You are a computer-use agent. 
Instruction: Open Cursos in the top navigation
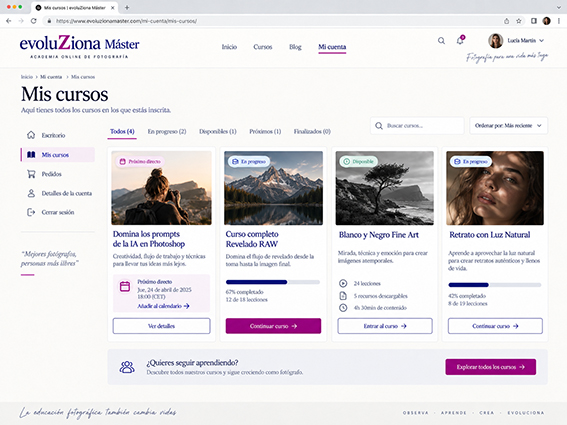click(263, 47)
